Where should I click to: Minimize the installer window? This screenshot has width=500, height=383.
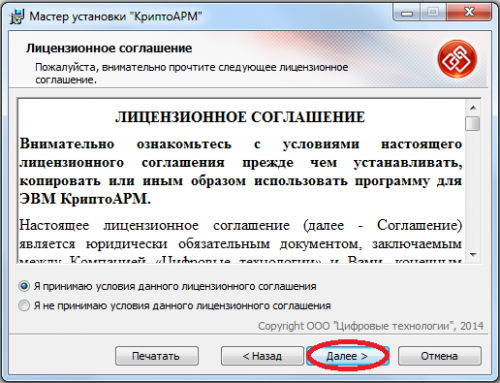point(406,13)
